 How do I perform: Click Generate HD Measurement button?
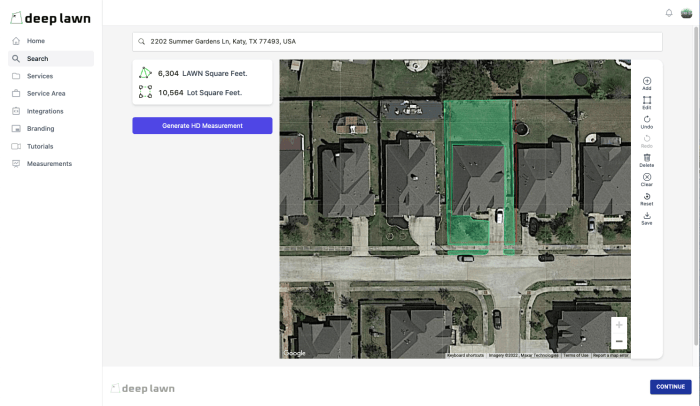(x=202, y=126)
